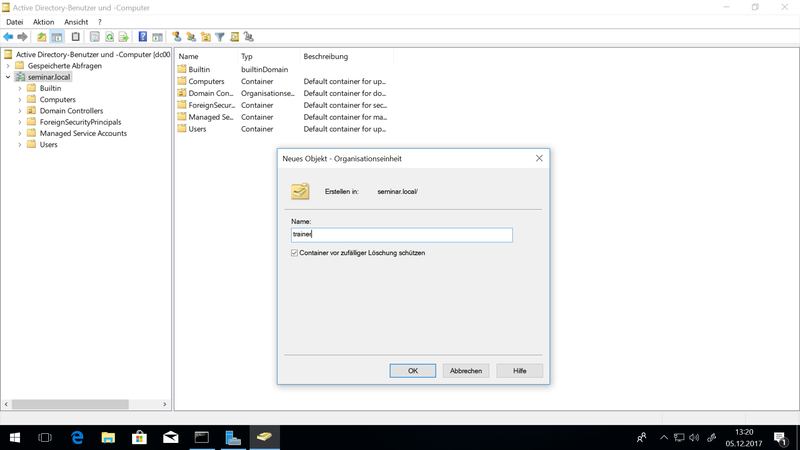The width and height of the screenshot is (800, 450).
Task: Click the add-to-group toolbar icon
Action: (248, 37)
